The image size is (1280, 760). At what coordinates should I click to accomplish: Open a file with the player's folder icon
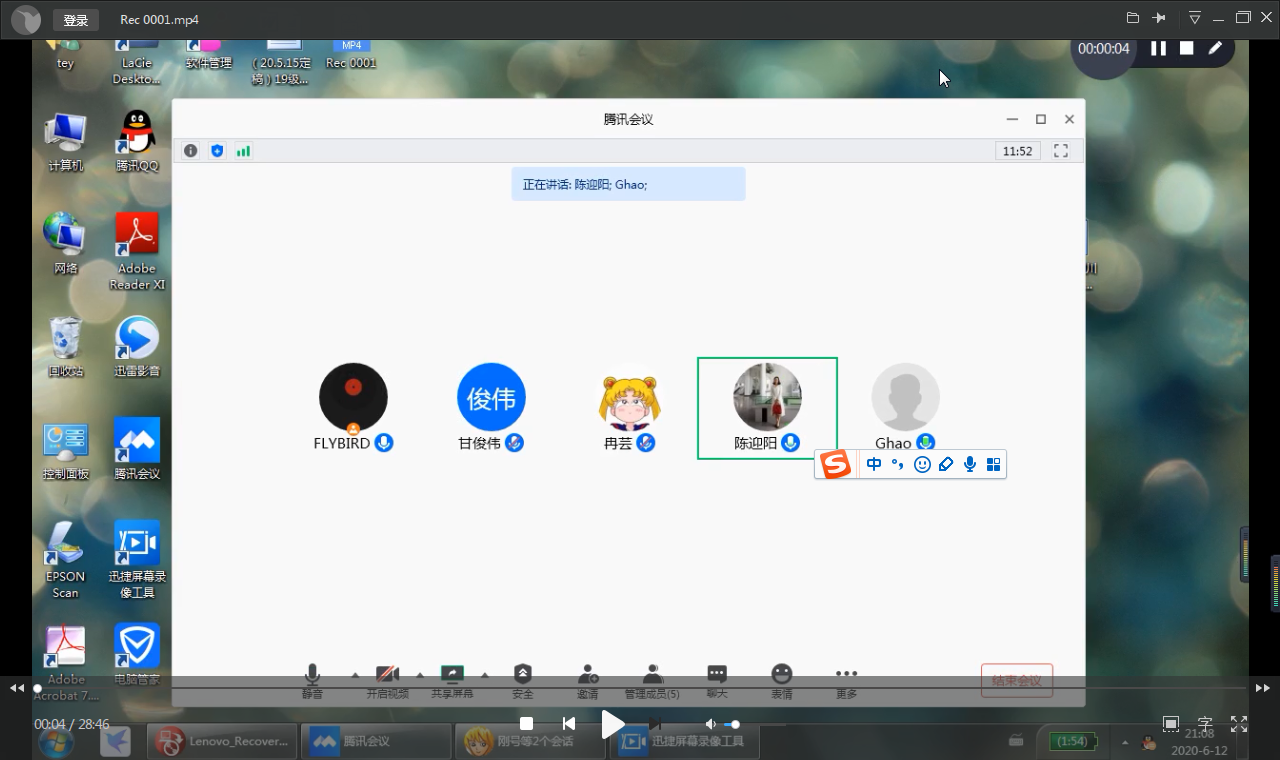click(1133, 18)
